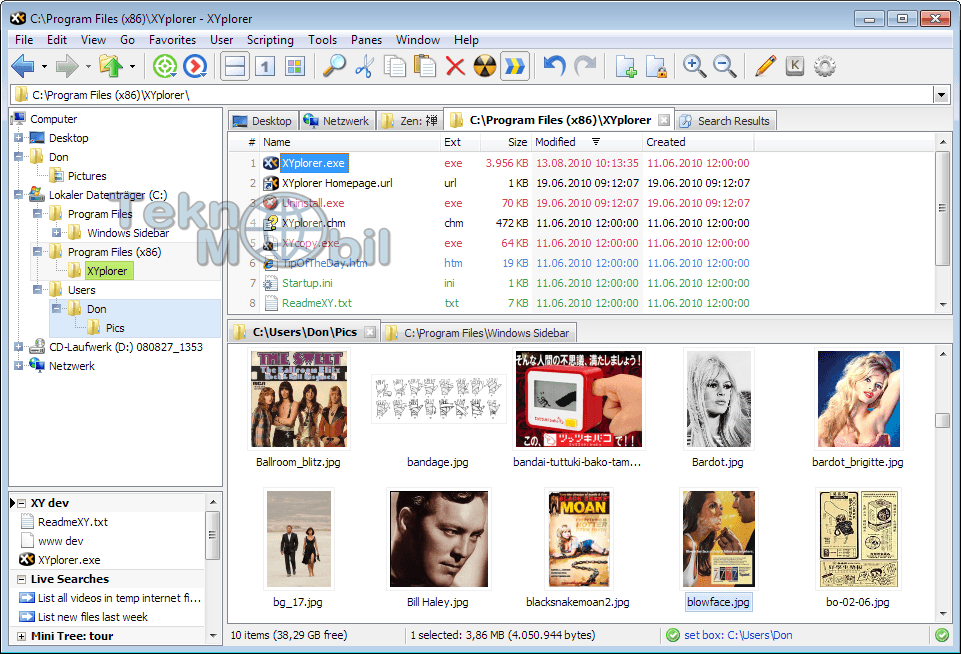This screenshot has width=961, height=654.
Task: Click the Undo arrow icon
Action: pos(555,66)
